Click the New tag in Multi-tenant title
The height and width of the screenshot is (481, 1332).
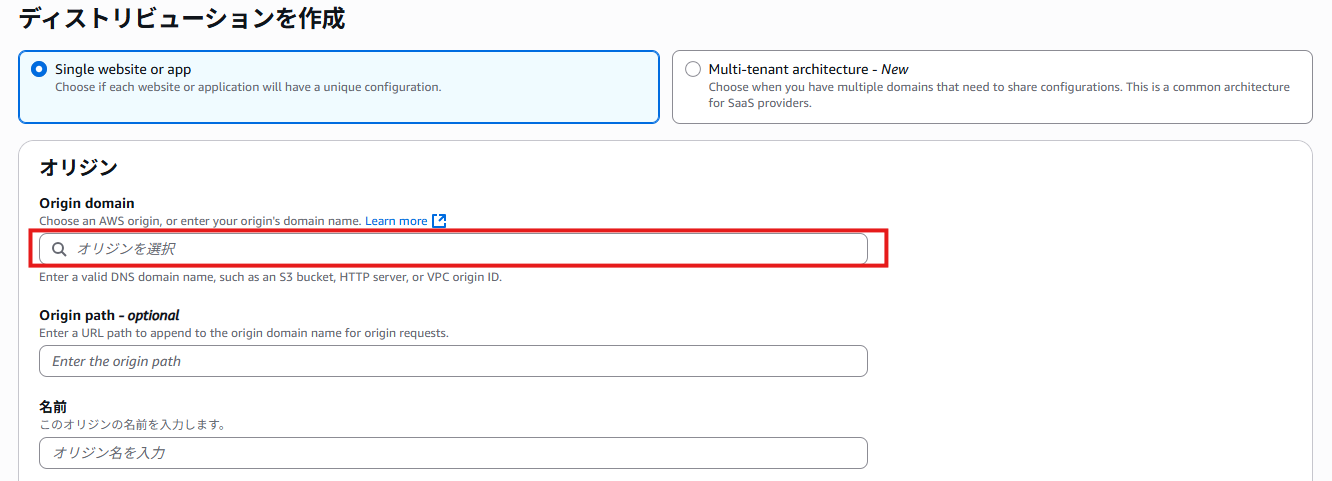[895, 69]
